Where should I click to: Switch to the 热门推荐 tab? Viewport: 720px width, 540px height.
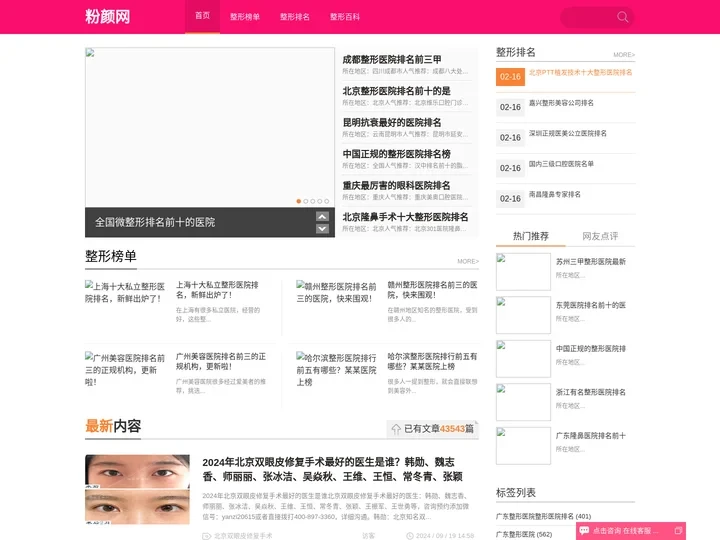point(531,236)
